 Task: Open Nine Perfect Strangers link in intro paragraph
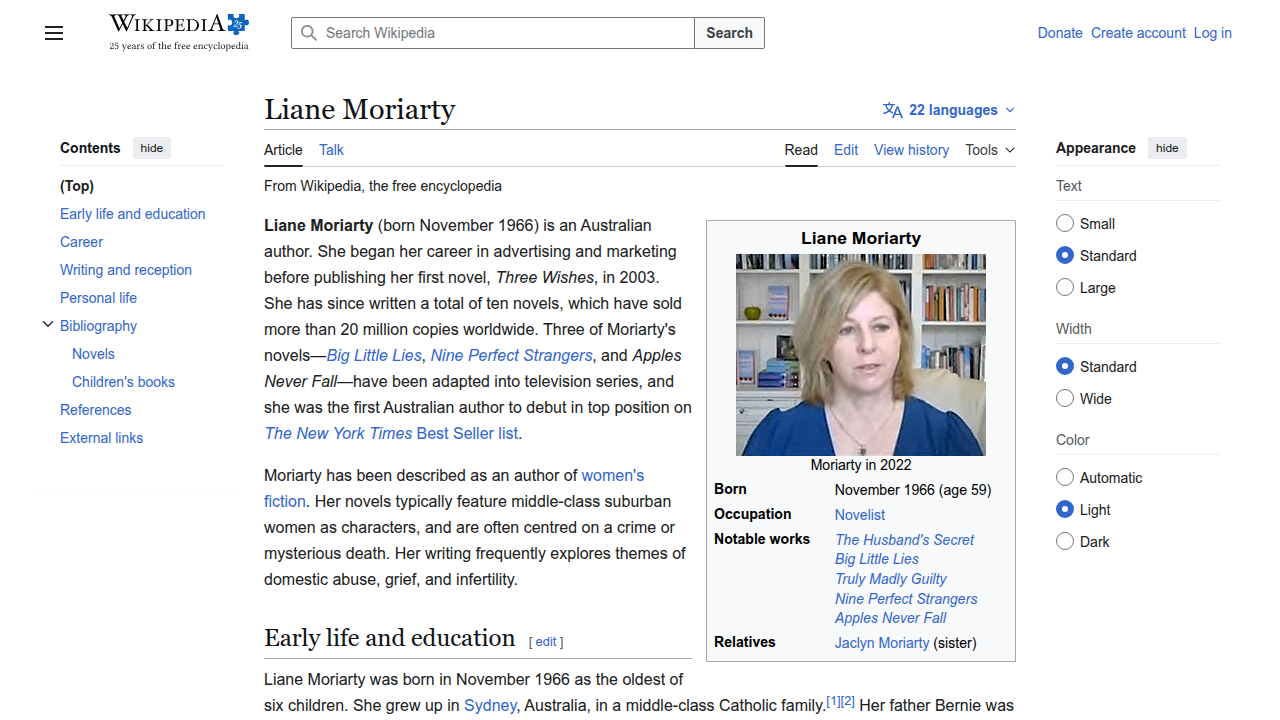511,355
